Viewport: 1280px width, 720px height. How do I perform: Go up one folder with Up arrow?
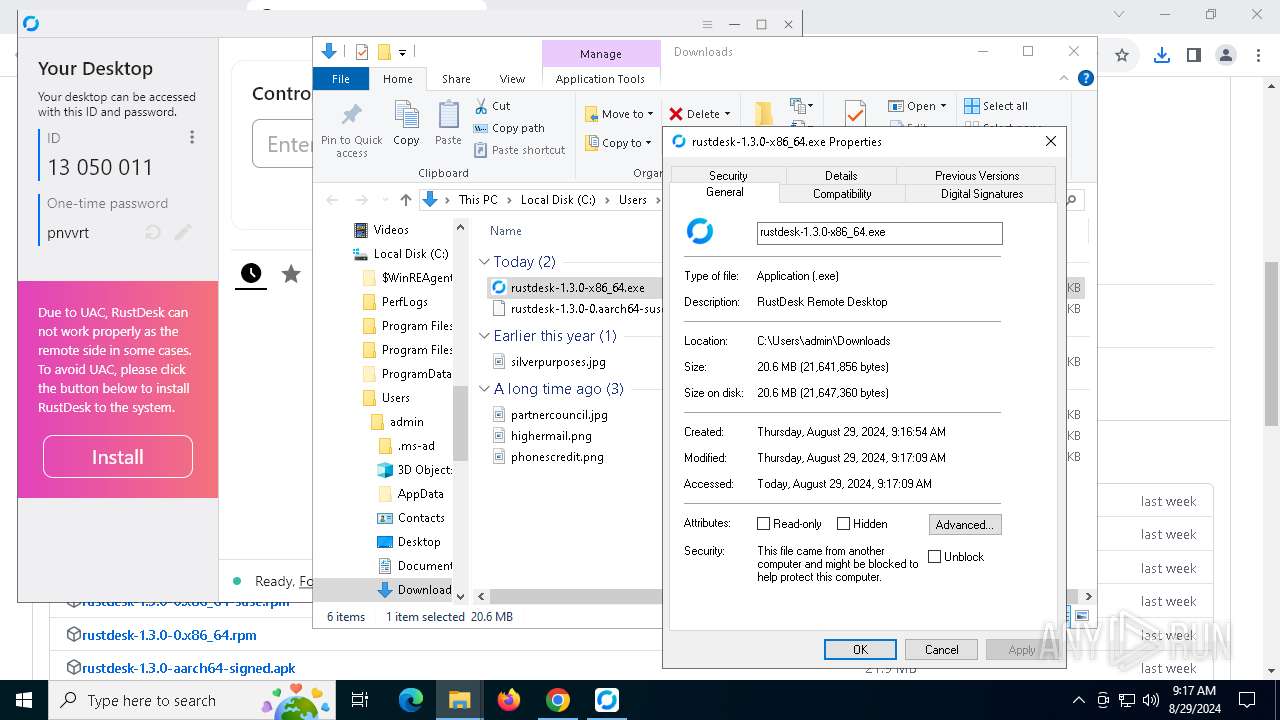point(405,200)
